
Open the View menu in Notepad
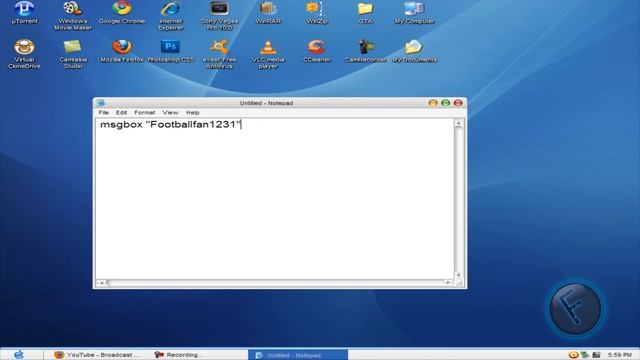pos(170,112)
